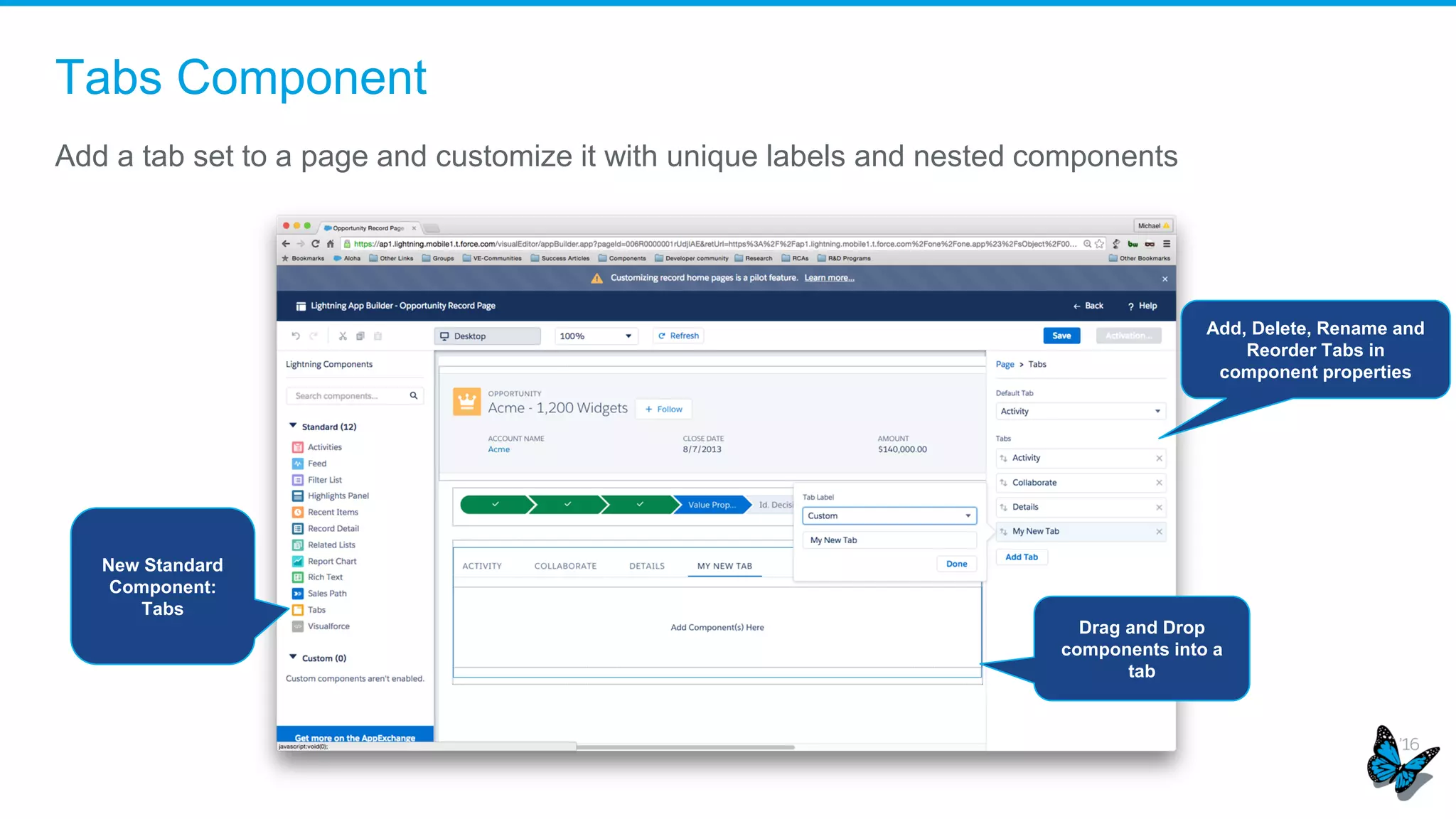Viewport: 1456px width, 819px height.
Task: Select the Rich Text component icon
Action: click(298, 577)
